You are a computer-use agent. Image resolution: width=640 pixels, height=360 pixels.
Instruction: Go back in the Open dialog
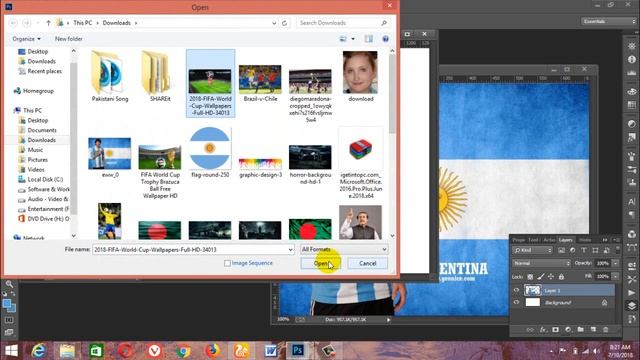pyautogui.click(x=13, y=23)
